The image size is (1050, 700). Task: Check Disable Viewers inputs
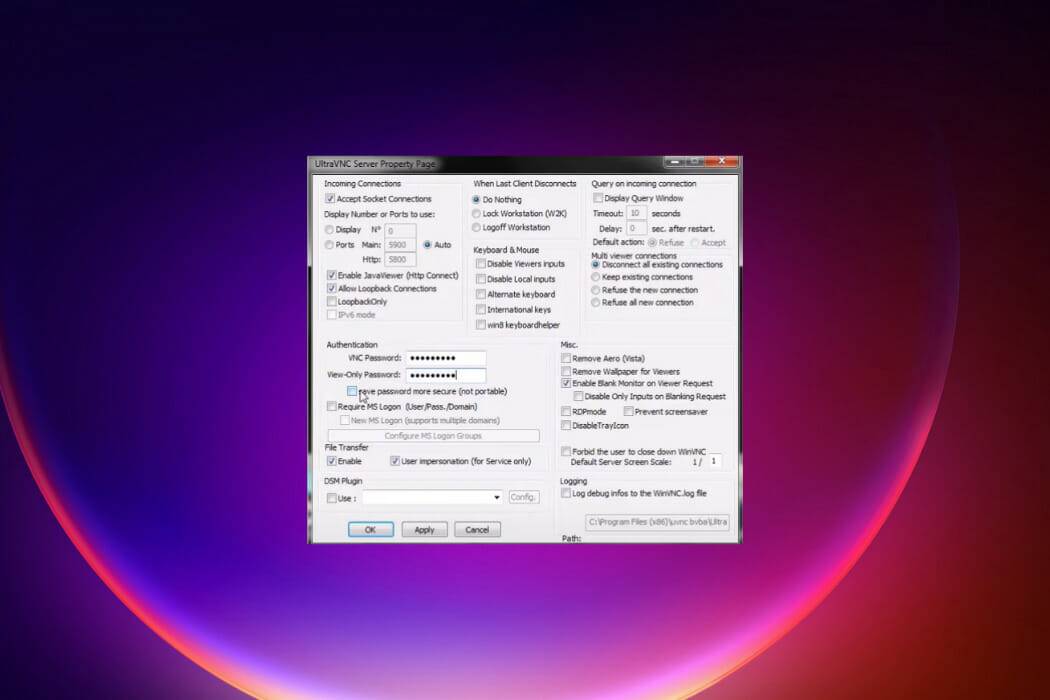click(x=480, y=264)
